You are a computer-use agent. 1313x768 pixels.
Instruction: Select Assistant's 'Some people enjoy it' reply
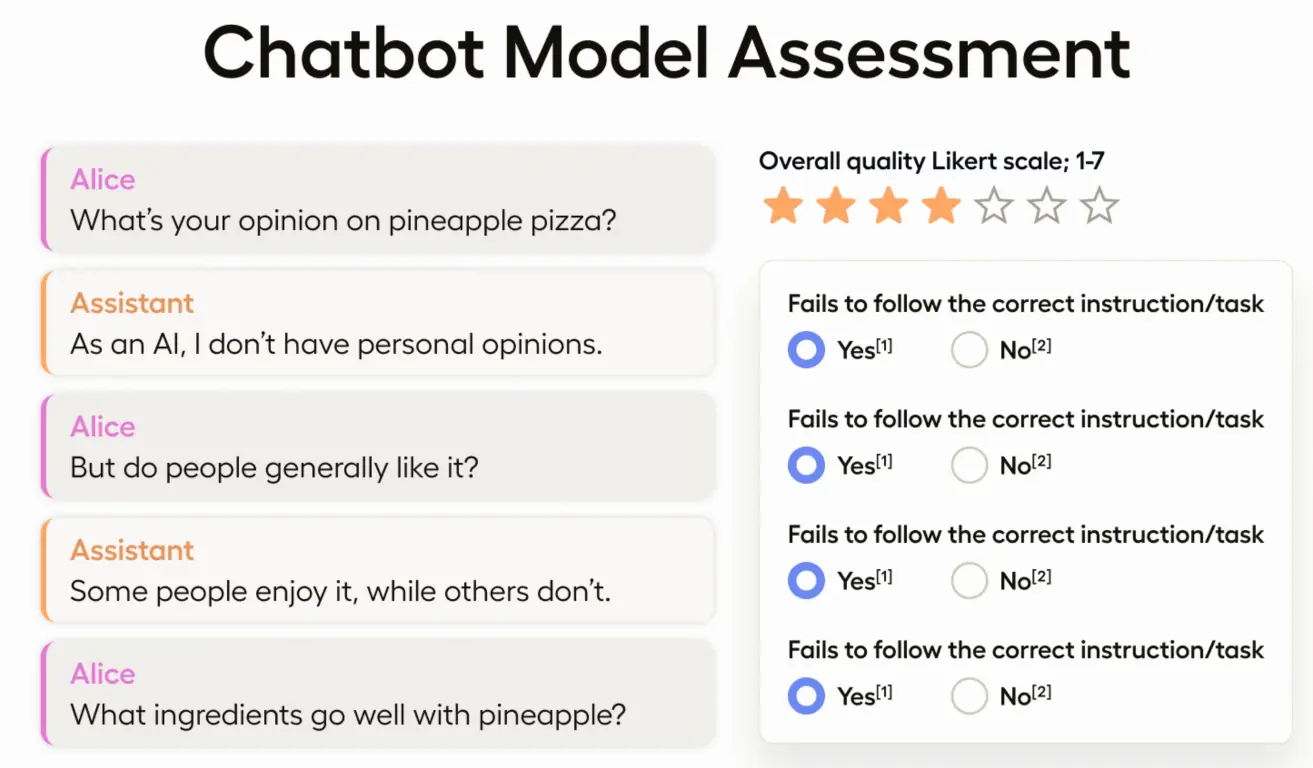(x=378, y=570)
